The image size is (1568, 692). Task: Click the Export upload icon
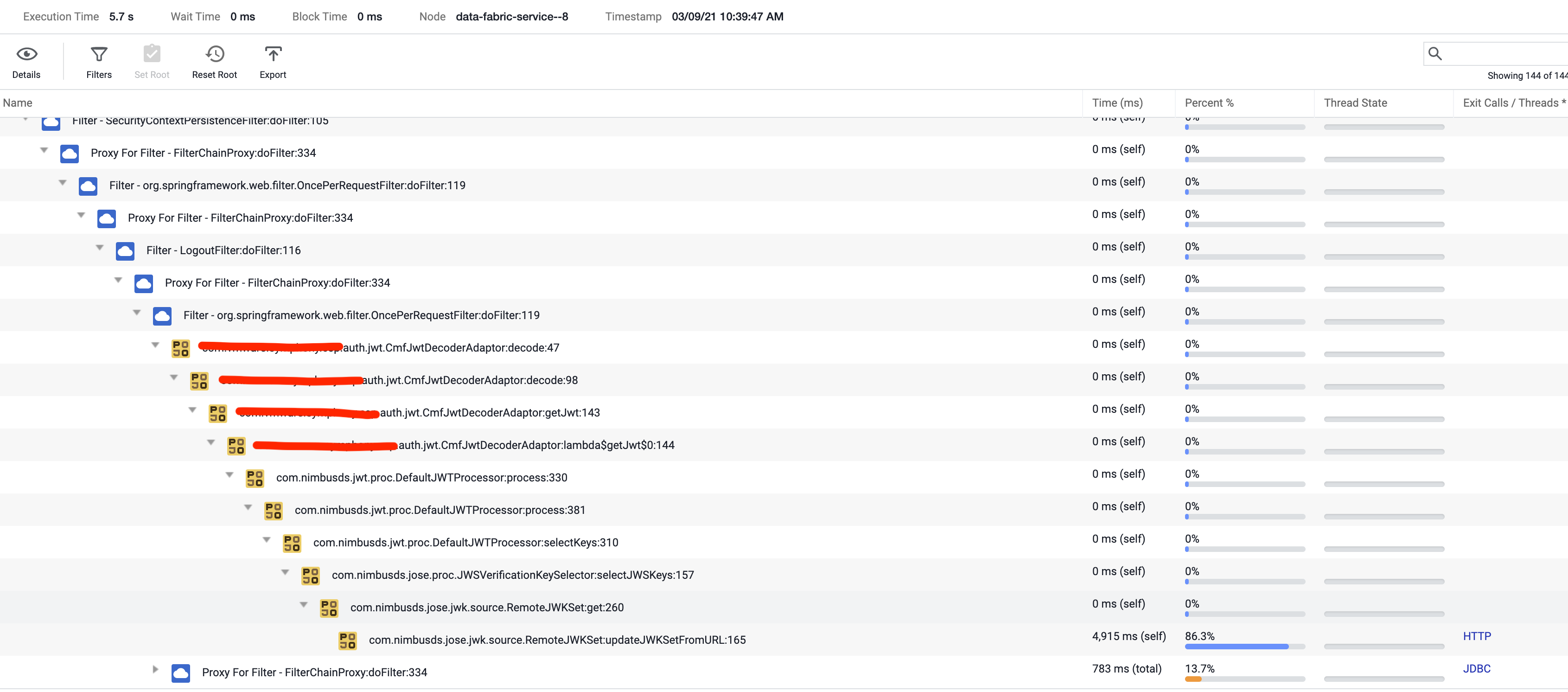coord(273,54)
